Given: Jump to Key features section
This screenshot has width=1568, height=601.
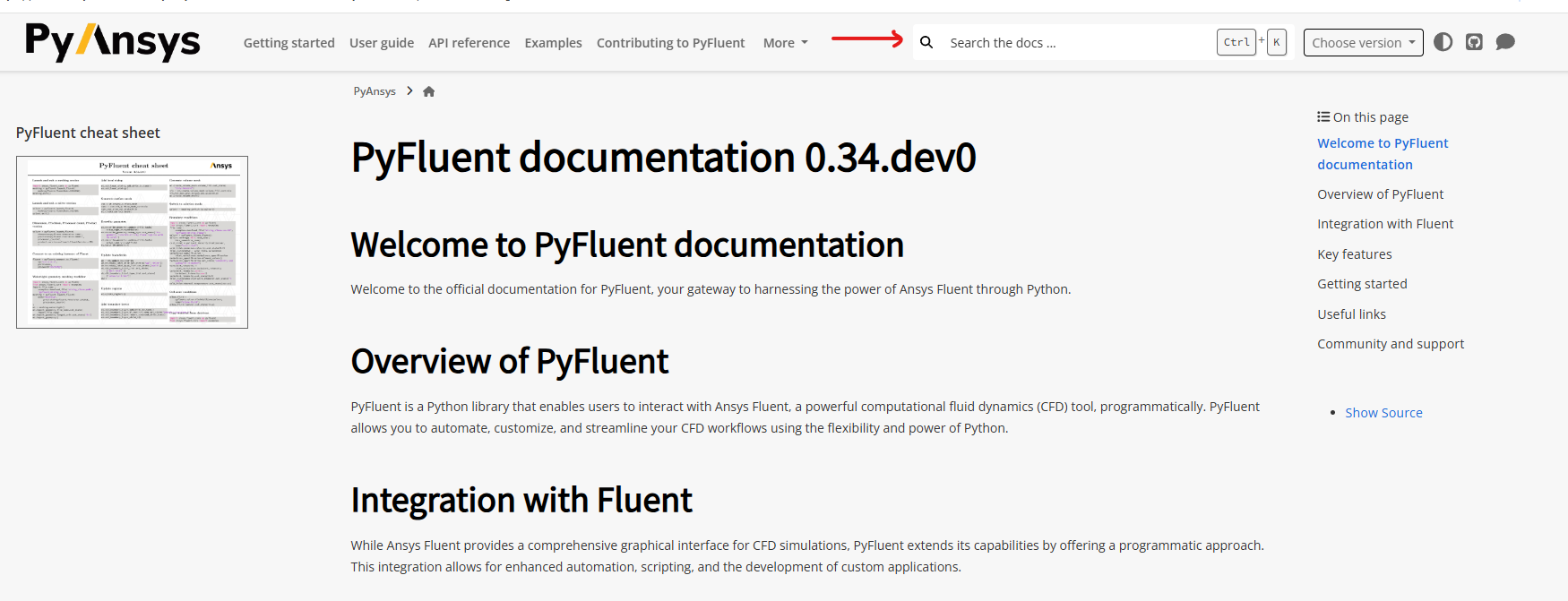Looking at the screenshot, I should point(1354,254).
